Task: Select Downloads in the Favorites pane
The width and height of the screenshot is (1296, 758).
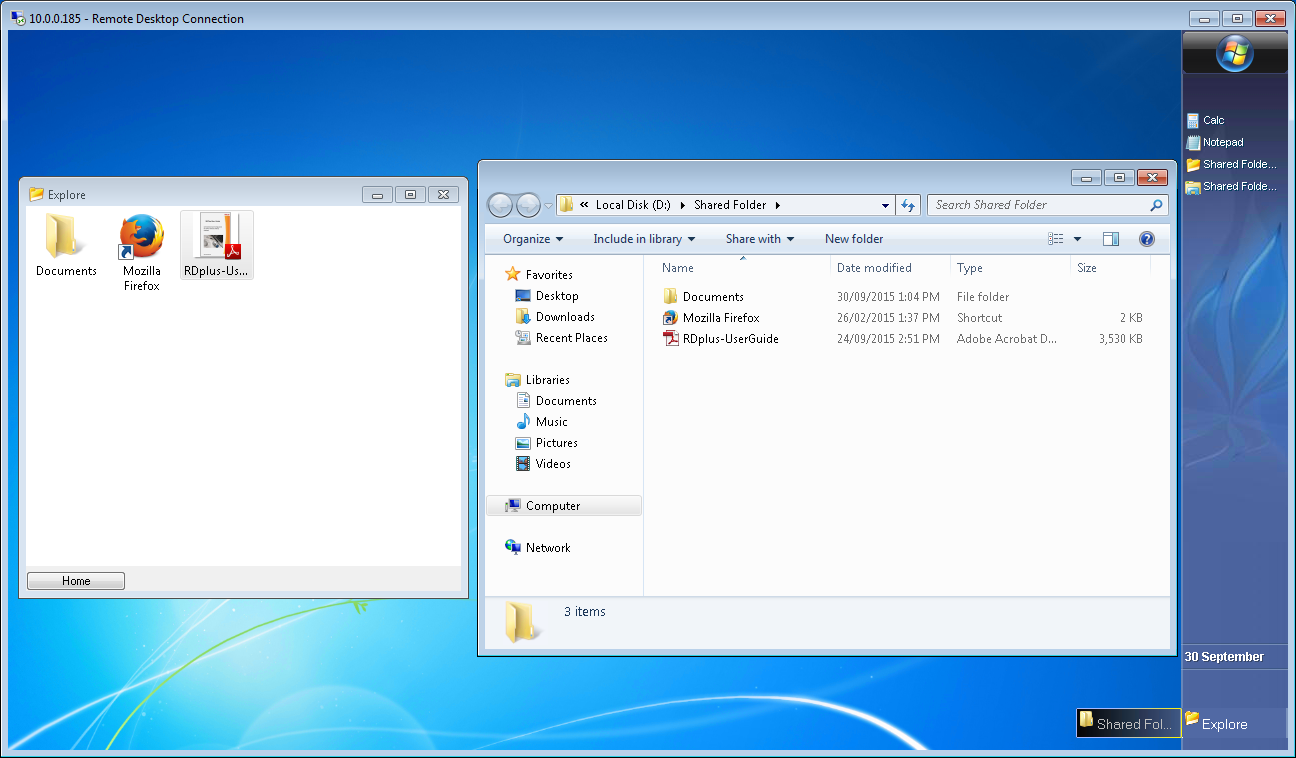Action: pyautogui.click(x=565, y=317)
